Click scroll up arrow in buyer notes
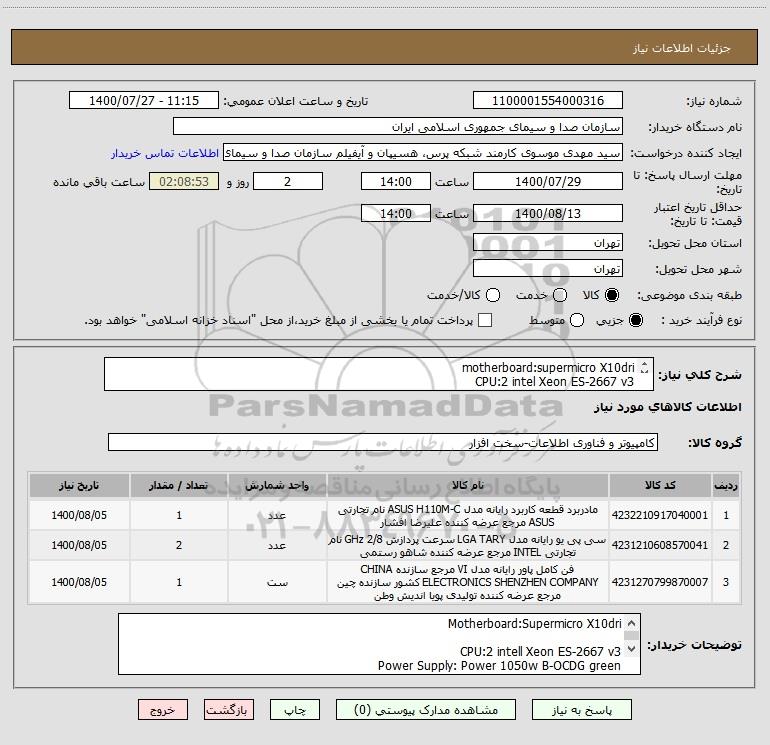Screen dimensions: 770x745 632,624
